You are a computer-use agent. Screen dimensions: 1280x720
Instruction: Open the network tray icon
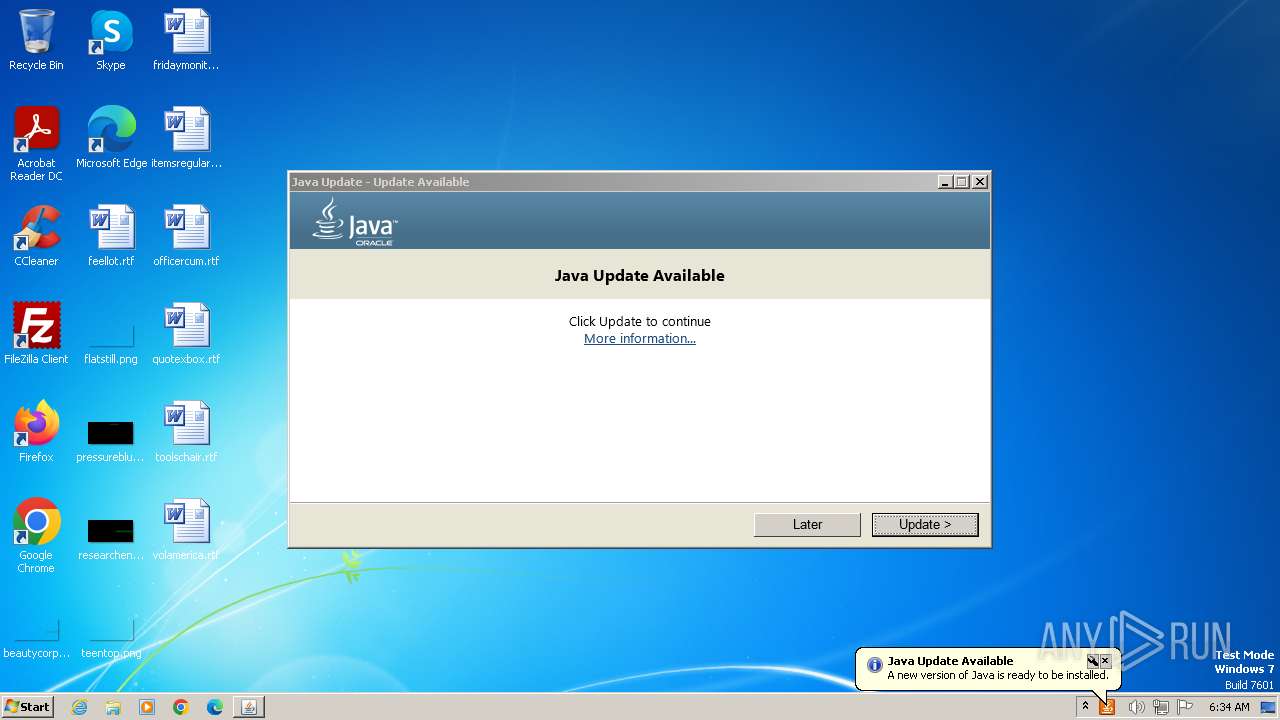[x=1161, y=707]
